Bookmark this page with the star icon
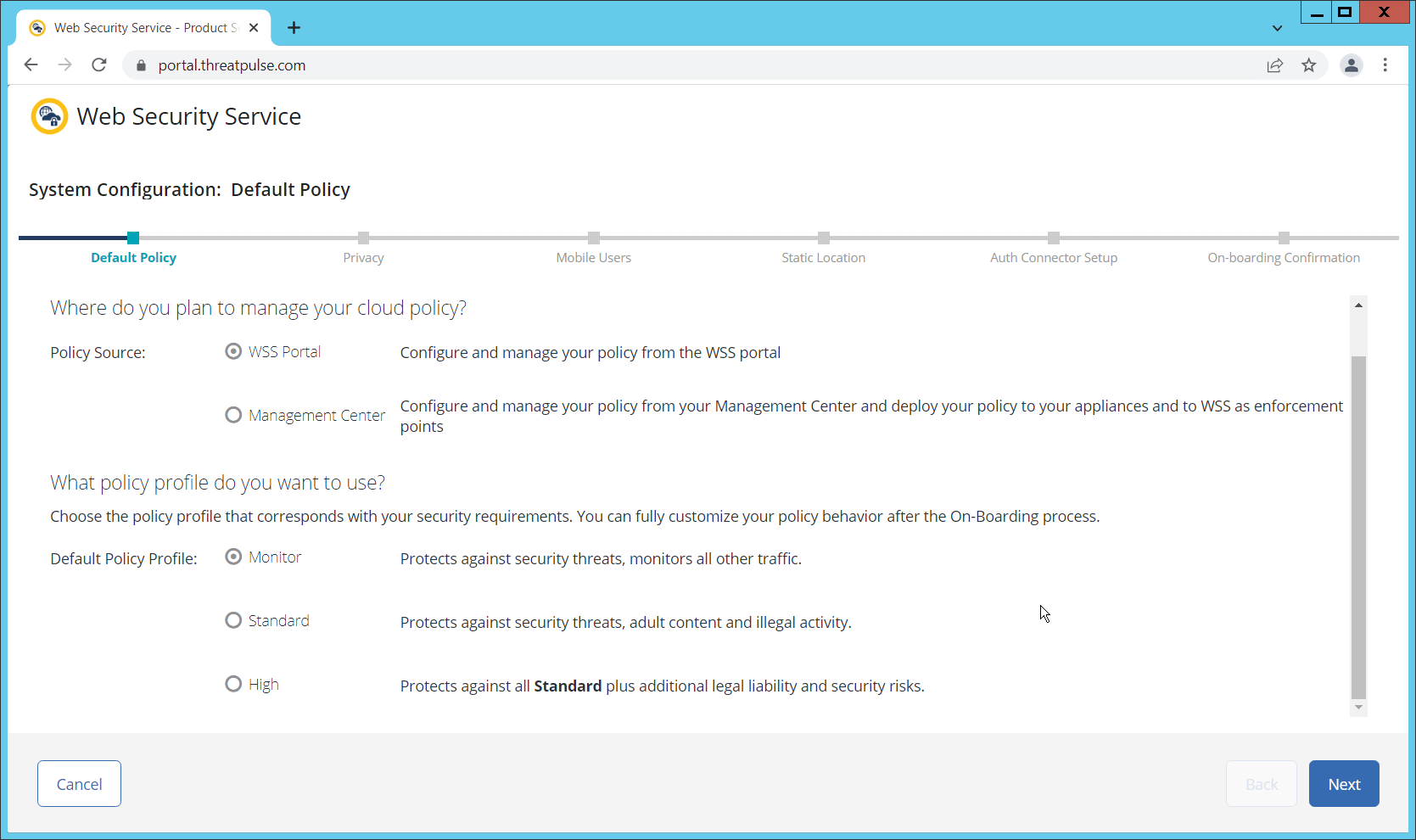Screen dimensions: 1416x840 1309,65
